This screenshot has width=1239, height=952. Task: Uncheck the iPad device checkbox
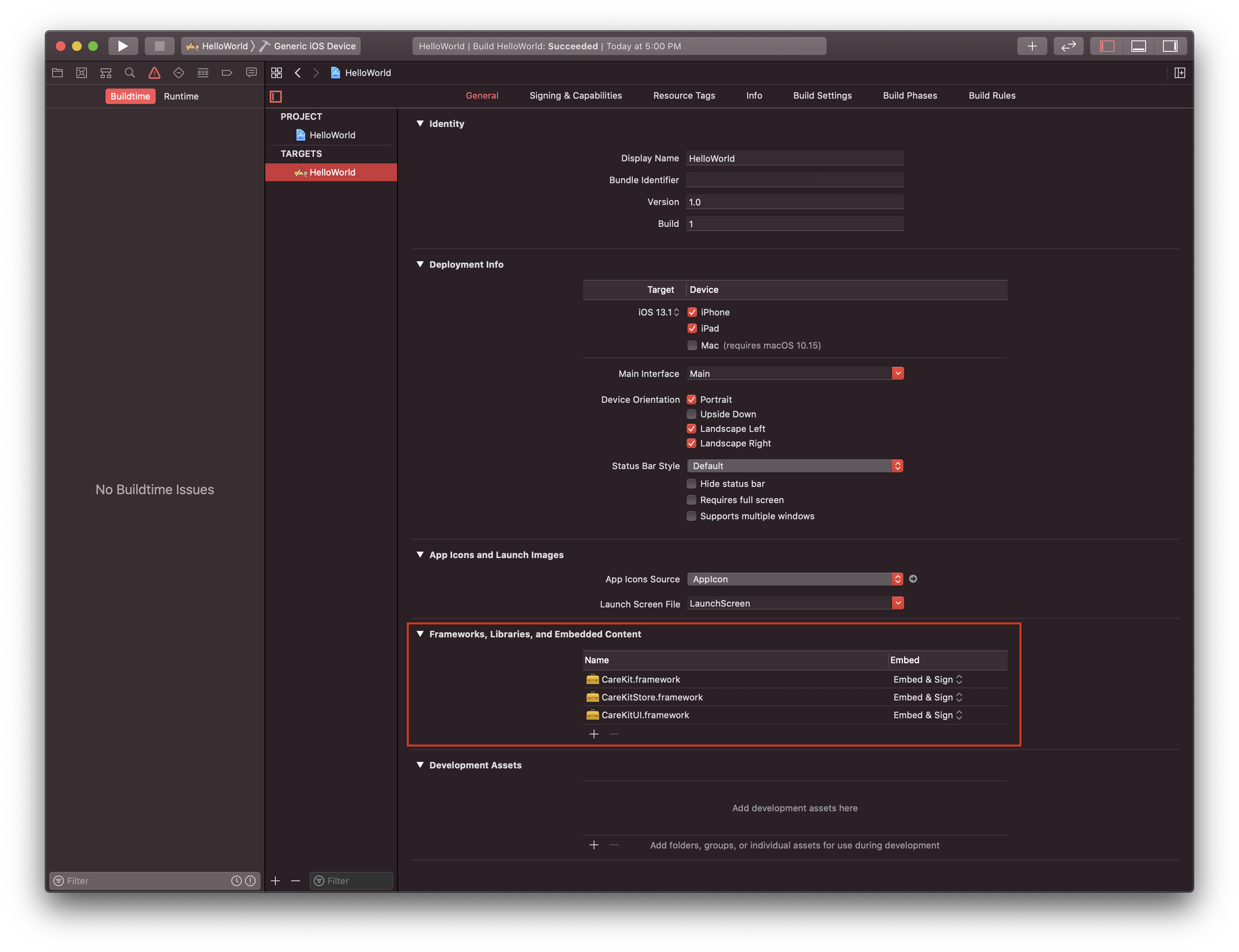point(692,329)
